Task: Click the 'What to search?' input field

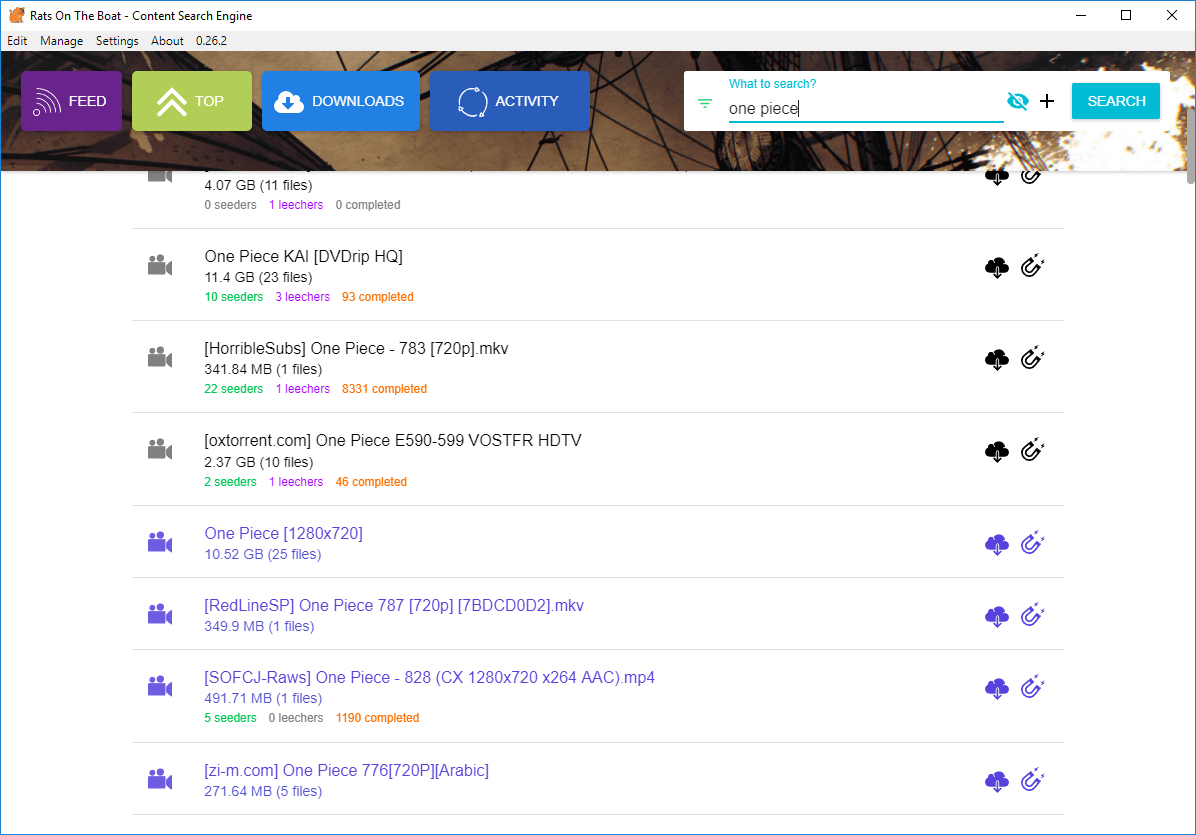Action: pos(865,109)
